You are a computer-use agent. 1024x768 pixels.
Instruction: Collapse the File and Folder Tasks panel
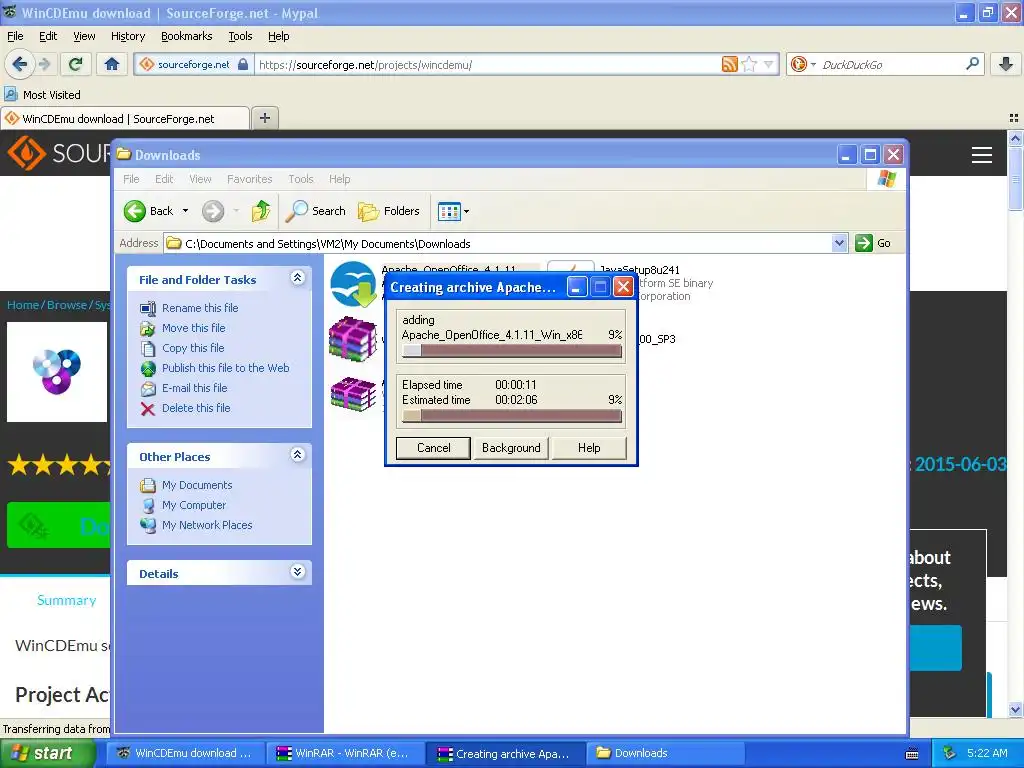(297, 278)
